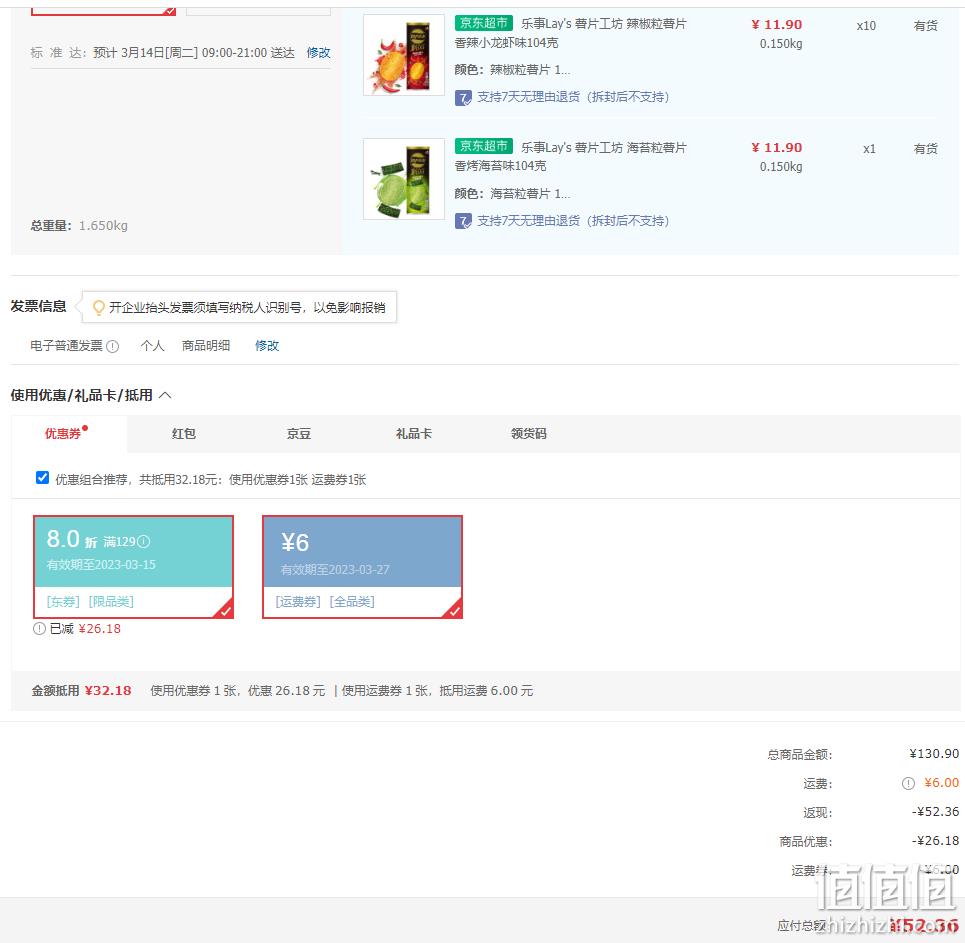Click the 京东超市 badge on 海苔粒薯片

click(x=484, y=146)
